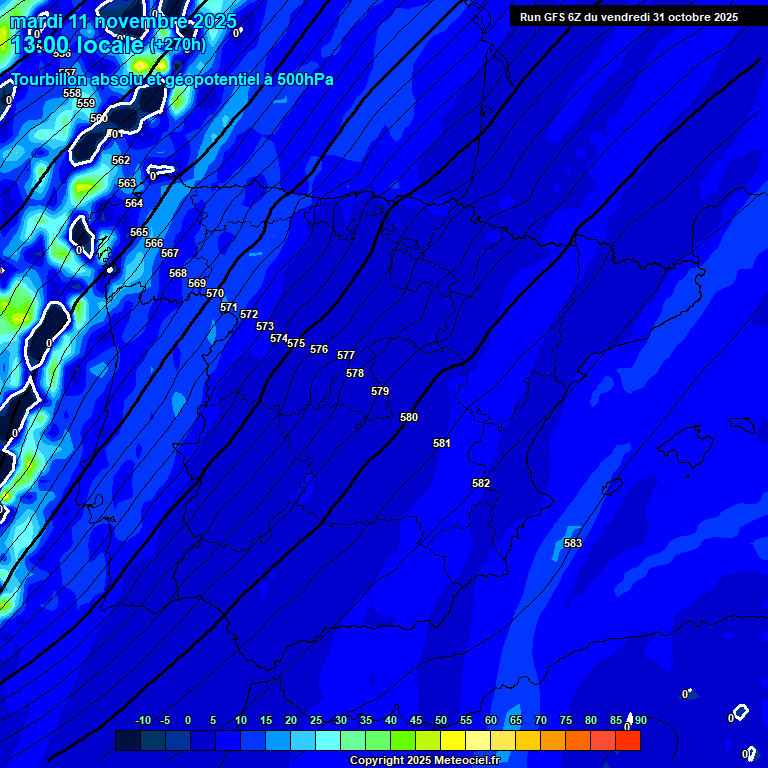The image size is (768, 768).
Task: Select the 580 contour label on the map
Action: [409, 417]
